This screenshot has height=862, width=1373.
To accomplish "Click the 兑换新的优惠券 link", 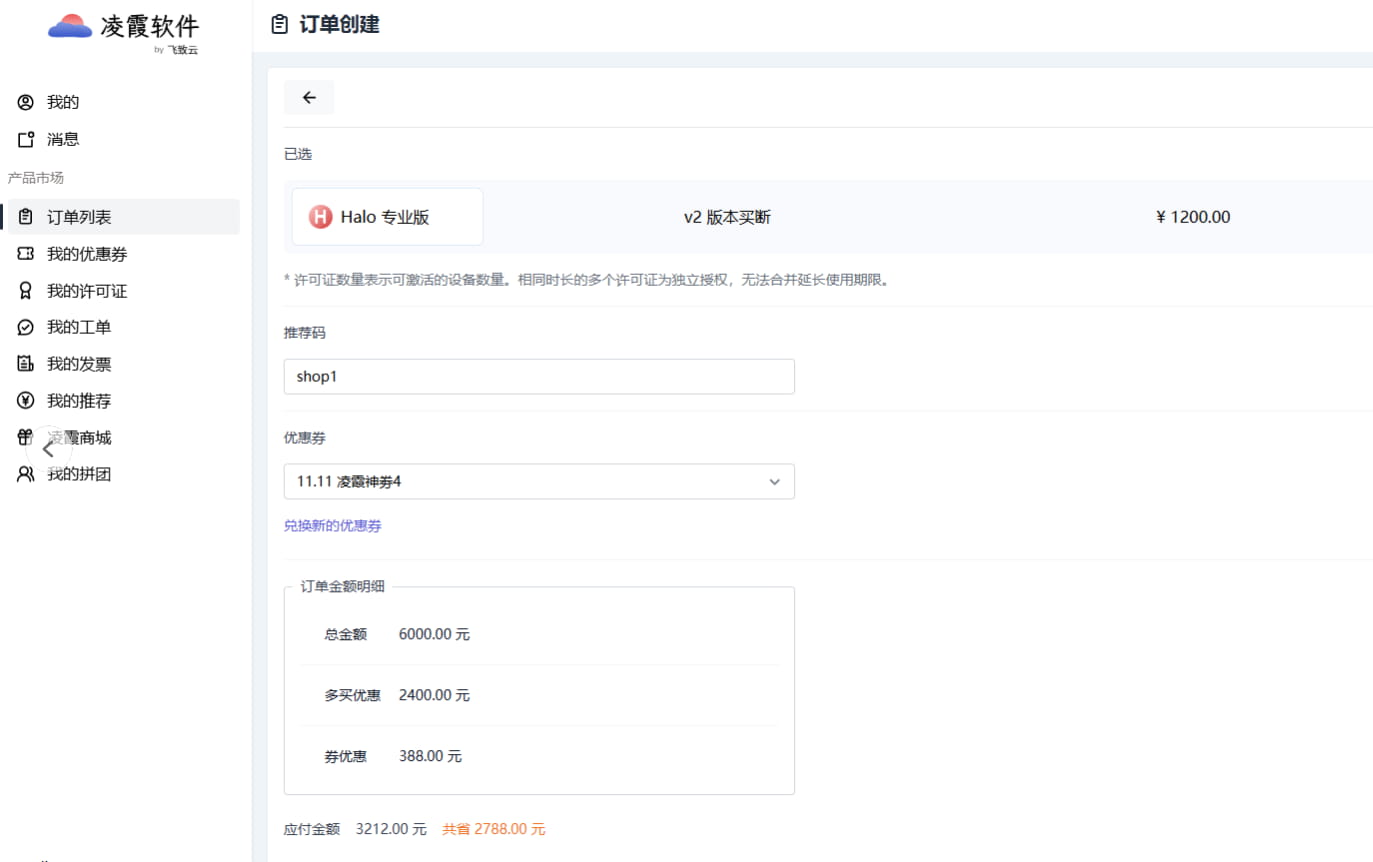I will [332, 526].
